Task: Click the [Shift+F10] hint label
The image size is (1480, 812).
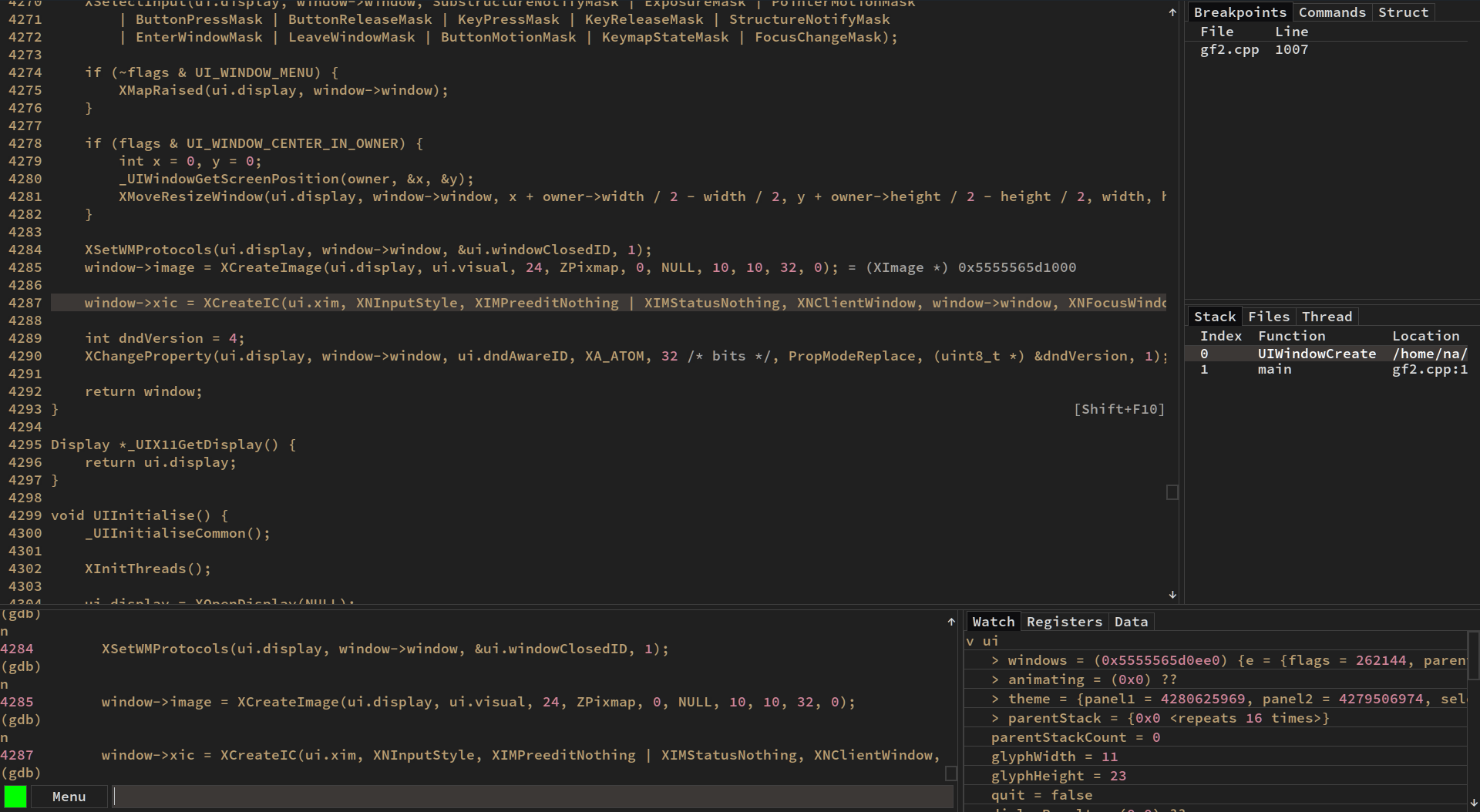Action: coord(1119,409)
